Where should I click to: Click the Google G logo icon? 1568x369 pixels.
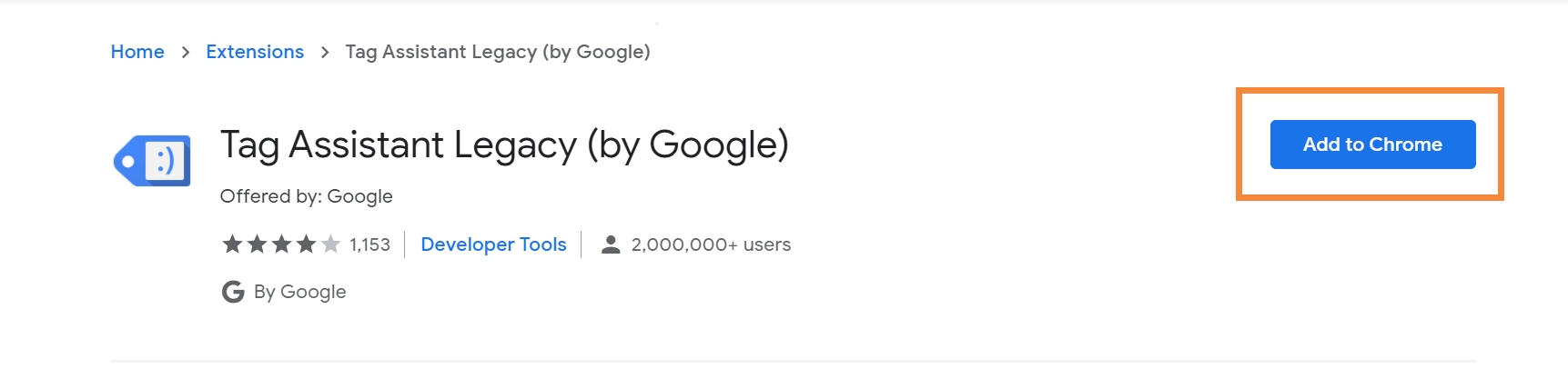tap(233, 292)
